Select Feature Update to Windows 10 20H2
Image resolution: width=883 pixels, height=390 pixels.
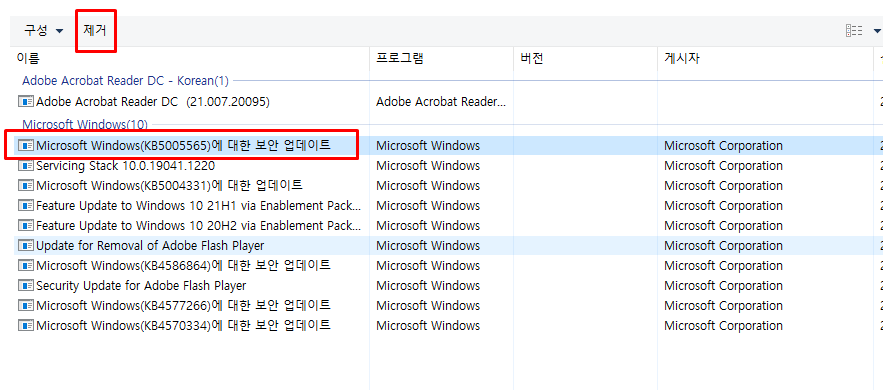[x=199, y=226]
